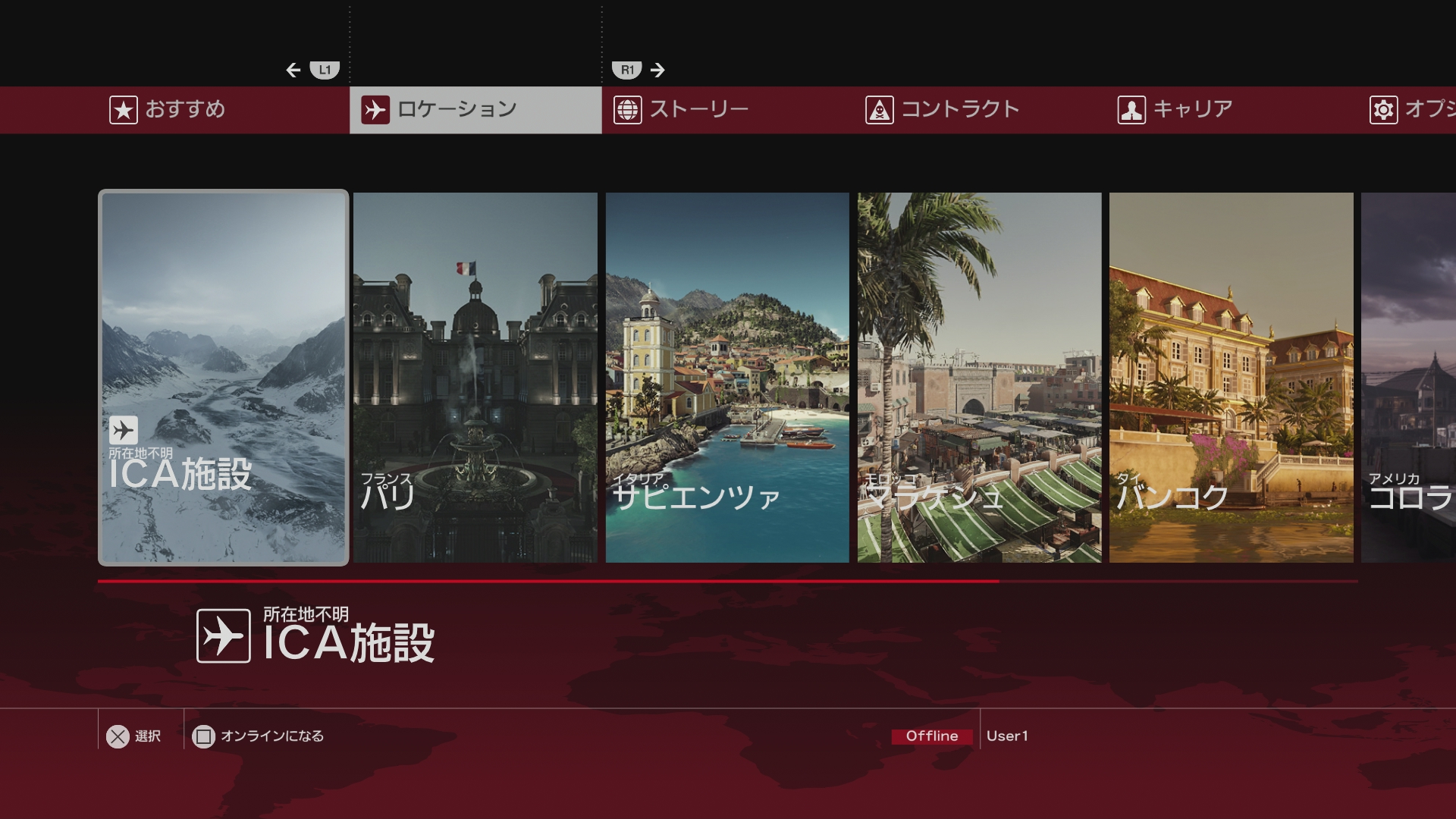
Task: Click the red horizontal scroll progress bar
Action: [x=548, y=582]
